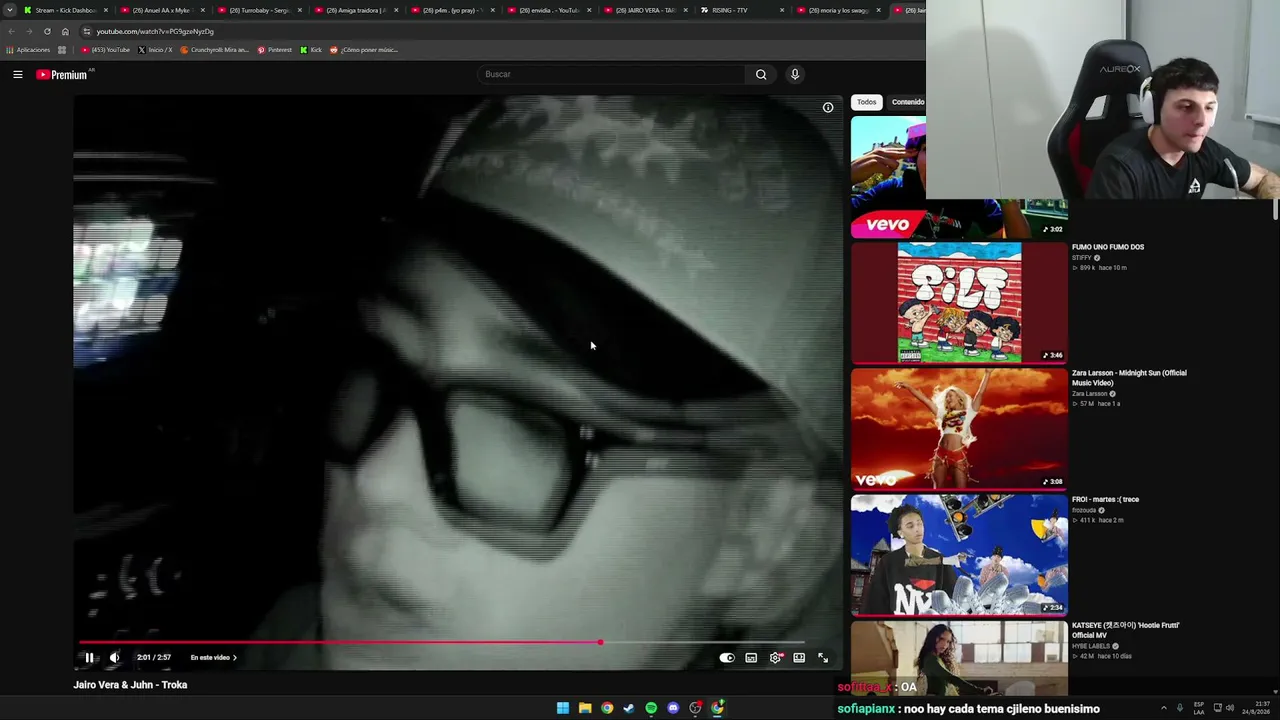
Task: Toggle the autoplay switch in the player
Action: (x=727, y=658)
